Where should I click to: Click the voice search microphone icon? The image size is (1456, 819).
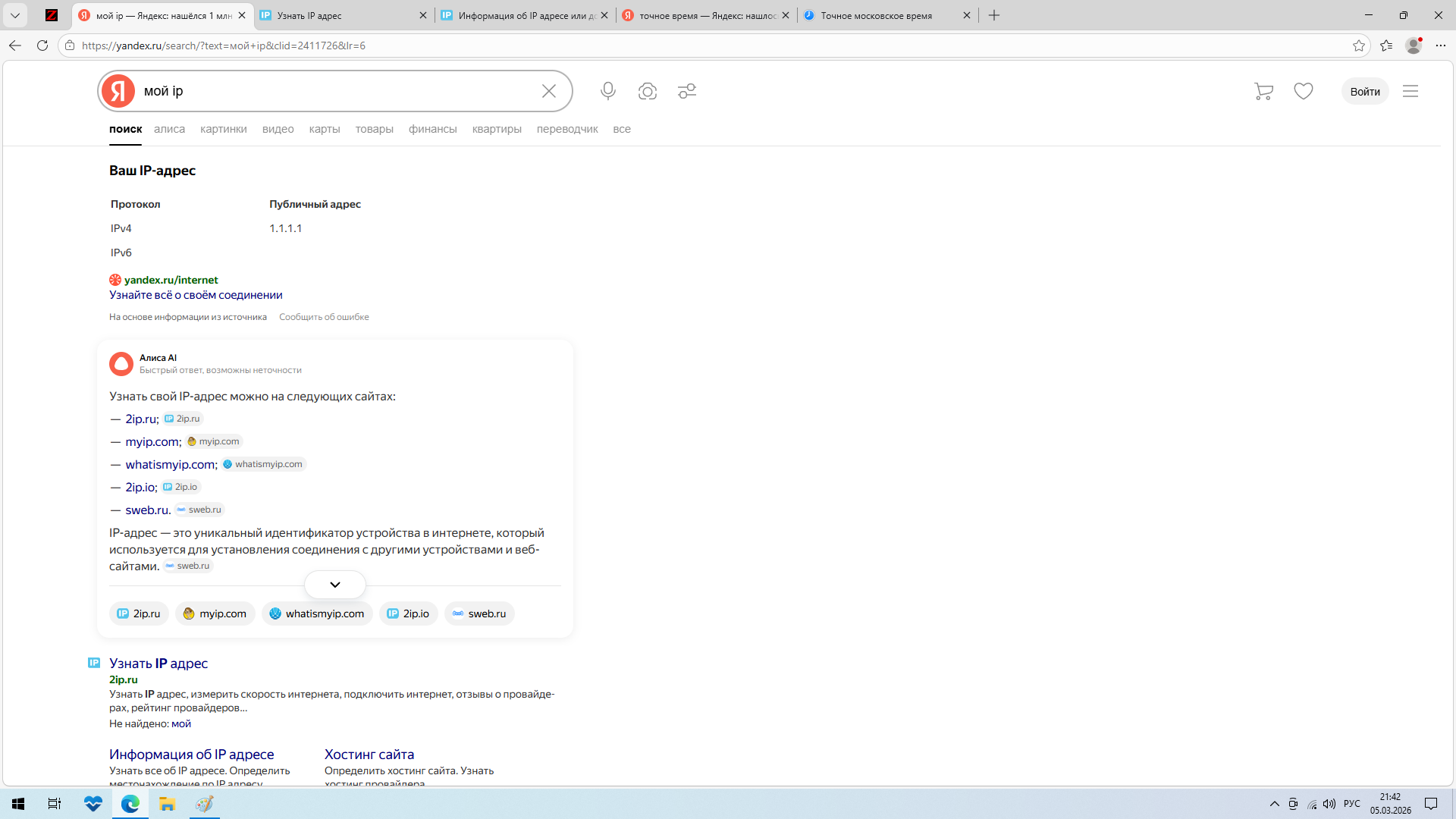pos(607,91)
